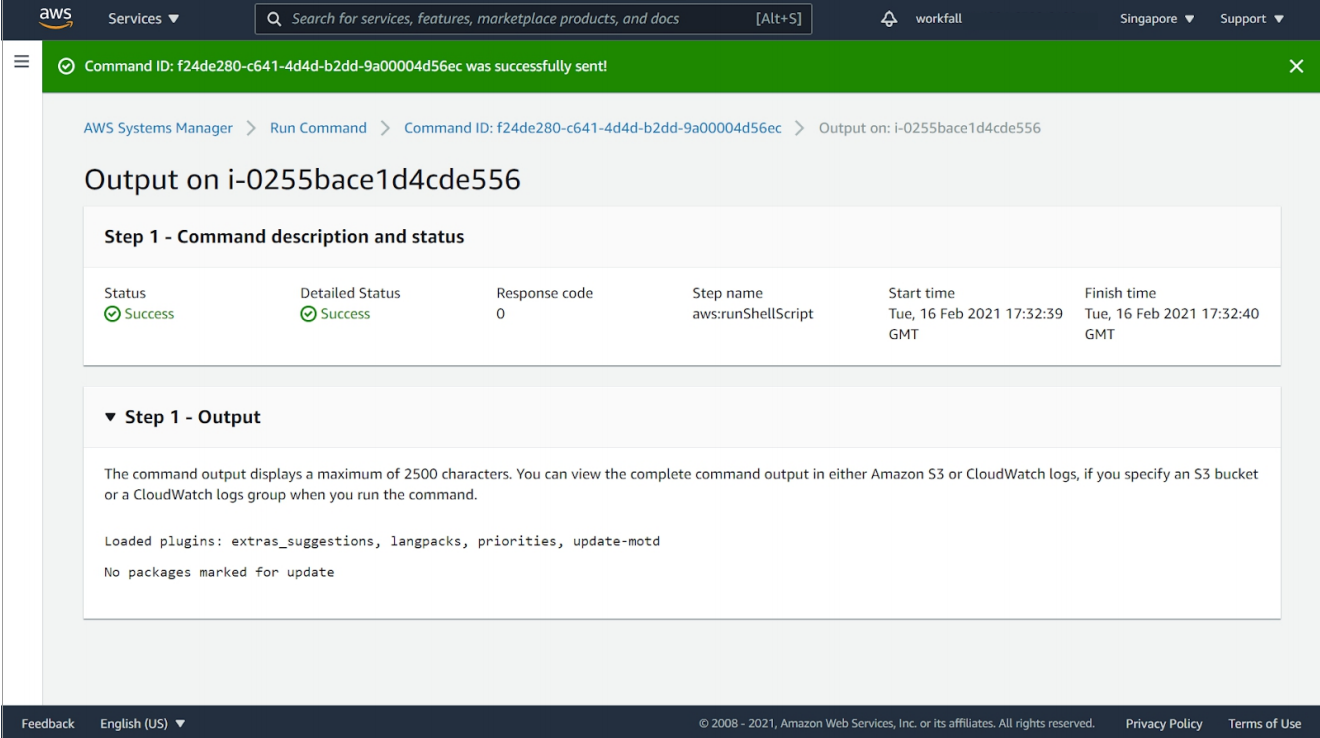Open the workfall account menu
Image resolution: width=1320 pixels, height=738 pixels.
pos(939,19)
